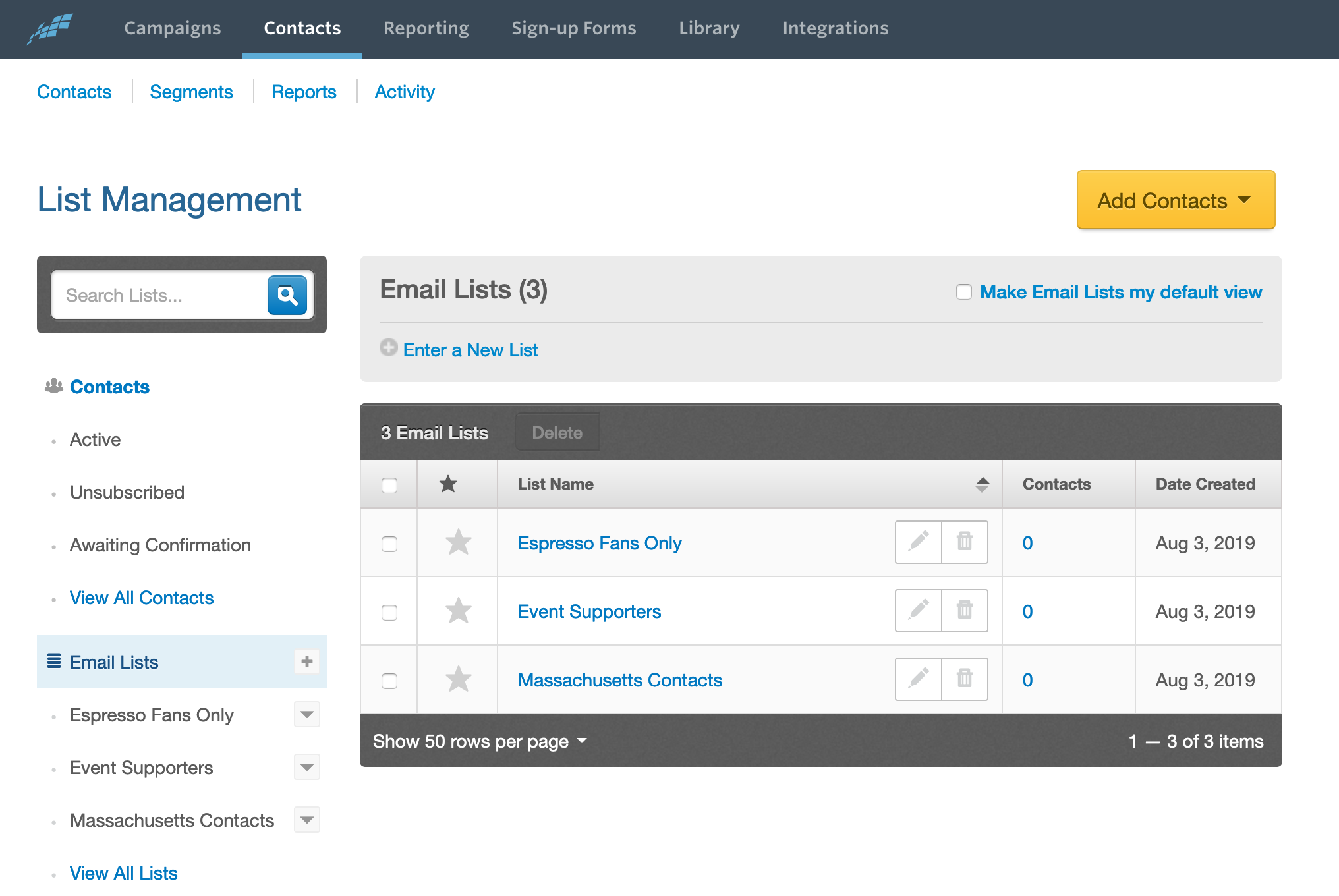The height and width of the screenshot is (896, 1339).
Task: Switch to the Activity tab
Action: (404, 91)
